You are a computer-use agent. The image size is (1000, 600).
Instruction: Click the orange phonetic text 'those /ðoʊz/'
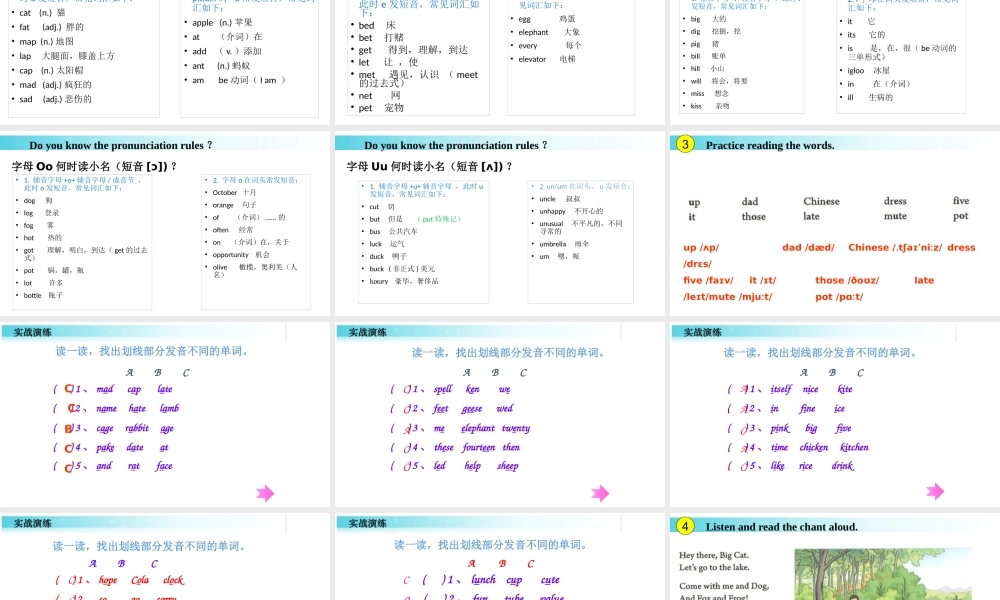(x=847, y=280)
